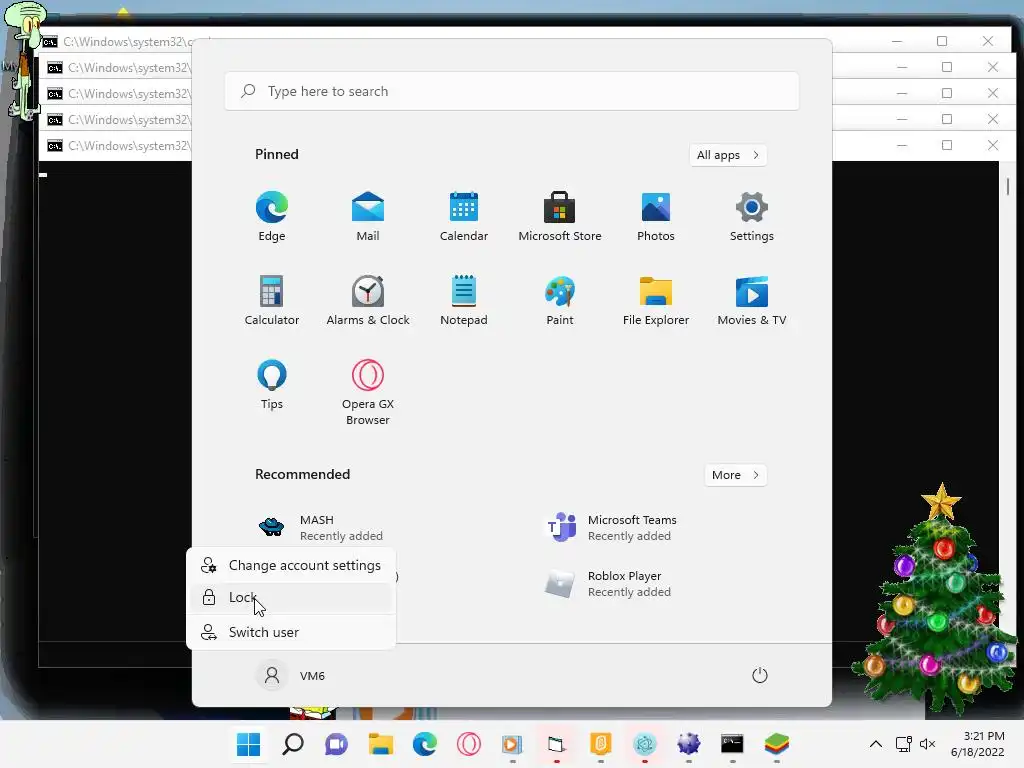
Task: Open File Explorer from the taskbar
Action: 380,744
